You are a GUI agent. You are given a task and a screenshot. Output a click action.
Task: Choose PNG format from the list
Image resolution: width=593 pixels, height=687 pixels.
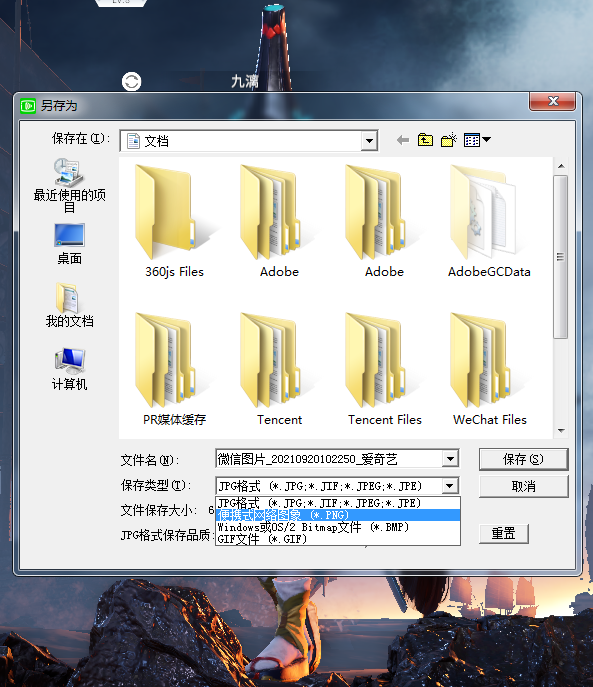pyautogui.click(x=338, y=515)
